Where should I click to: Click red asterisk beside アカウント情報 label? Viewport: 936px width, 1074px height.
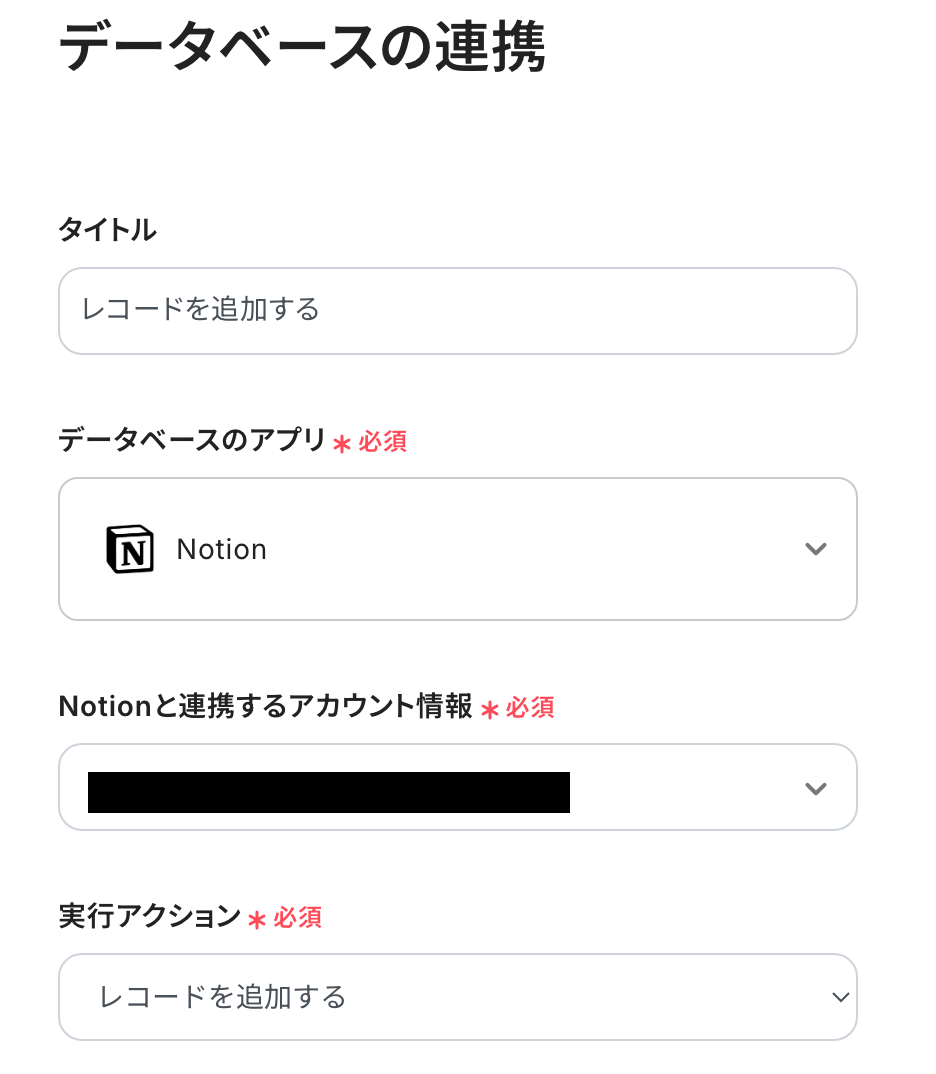[489, 710]
